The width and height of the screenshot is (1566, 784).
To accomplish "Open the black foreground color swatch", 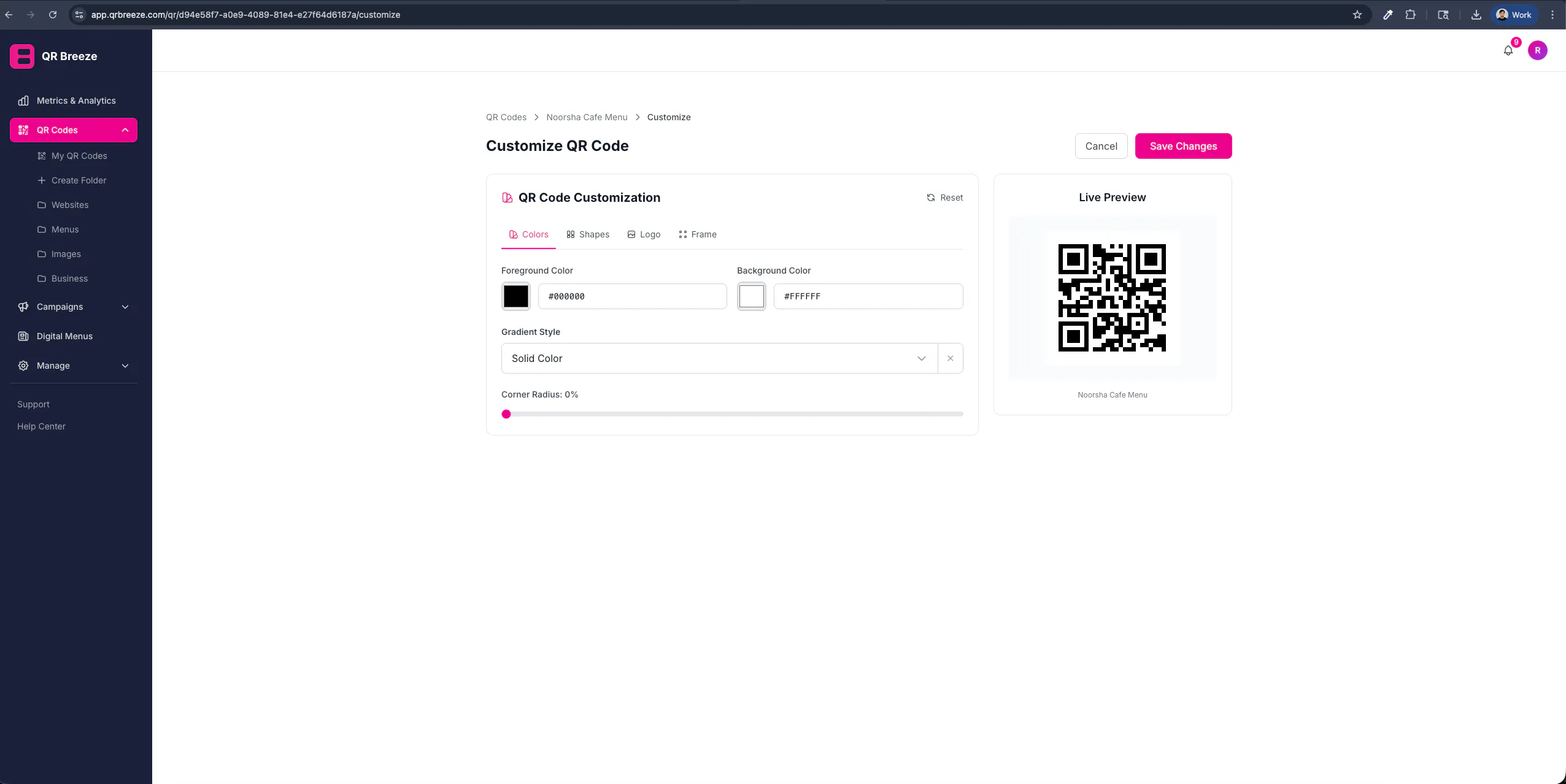I will (x=515, y=296).
